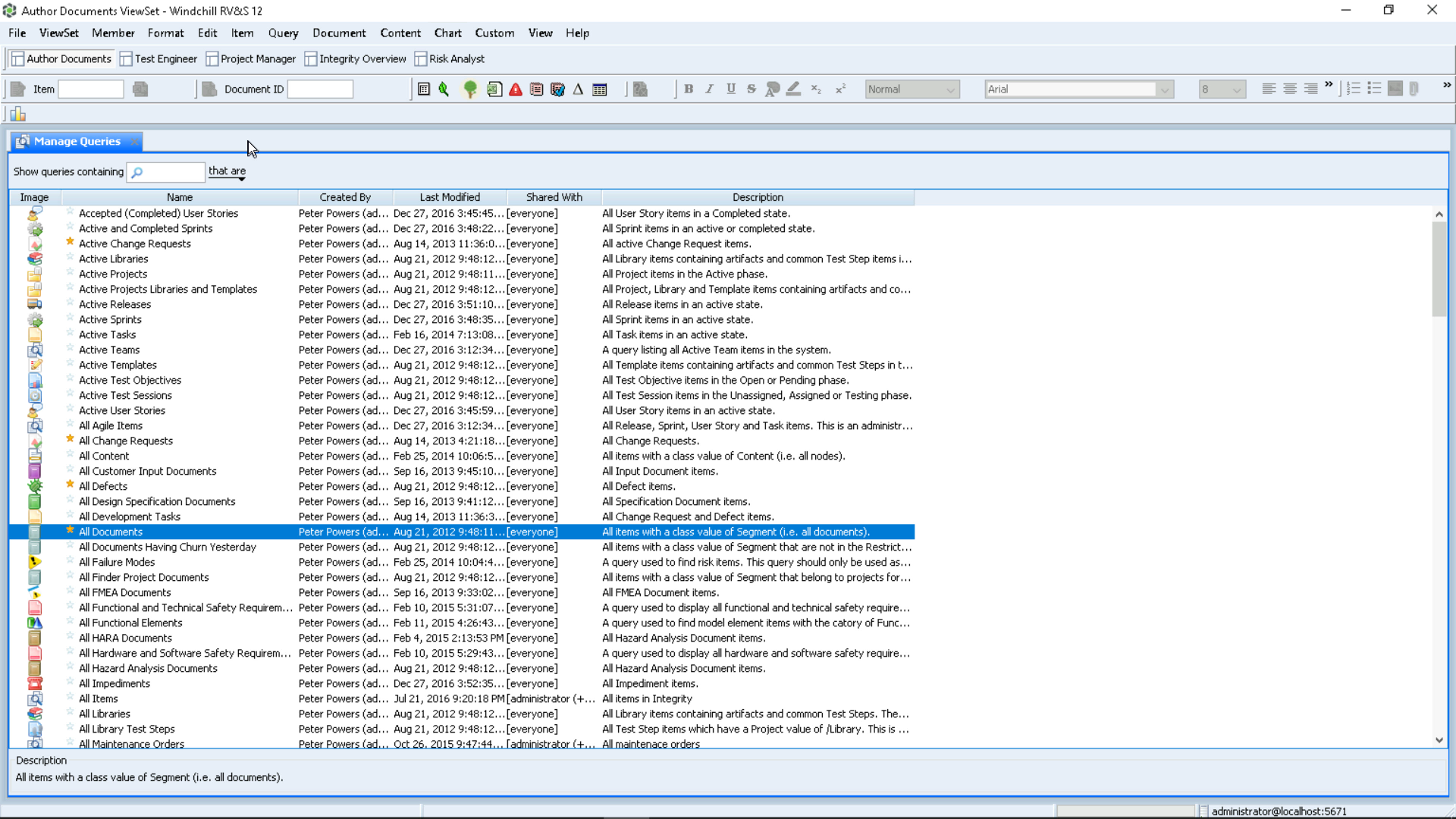1456x819 pixels.
Task: Click the 'Show queries containing' search field
Action: (166, 172)
